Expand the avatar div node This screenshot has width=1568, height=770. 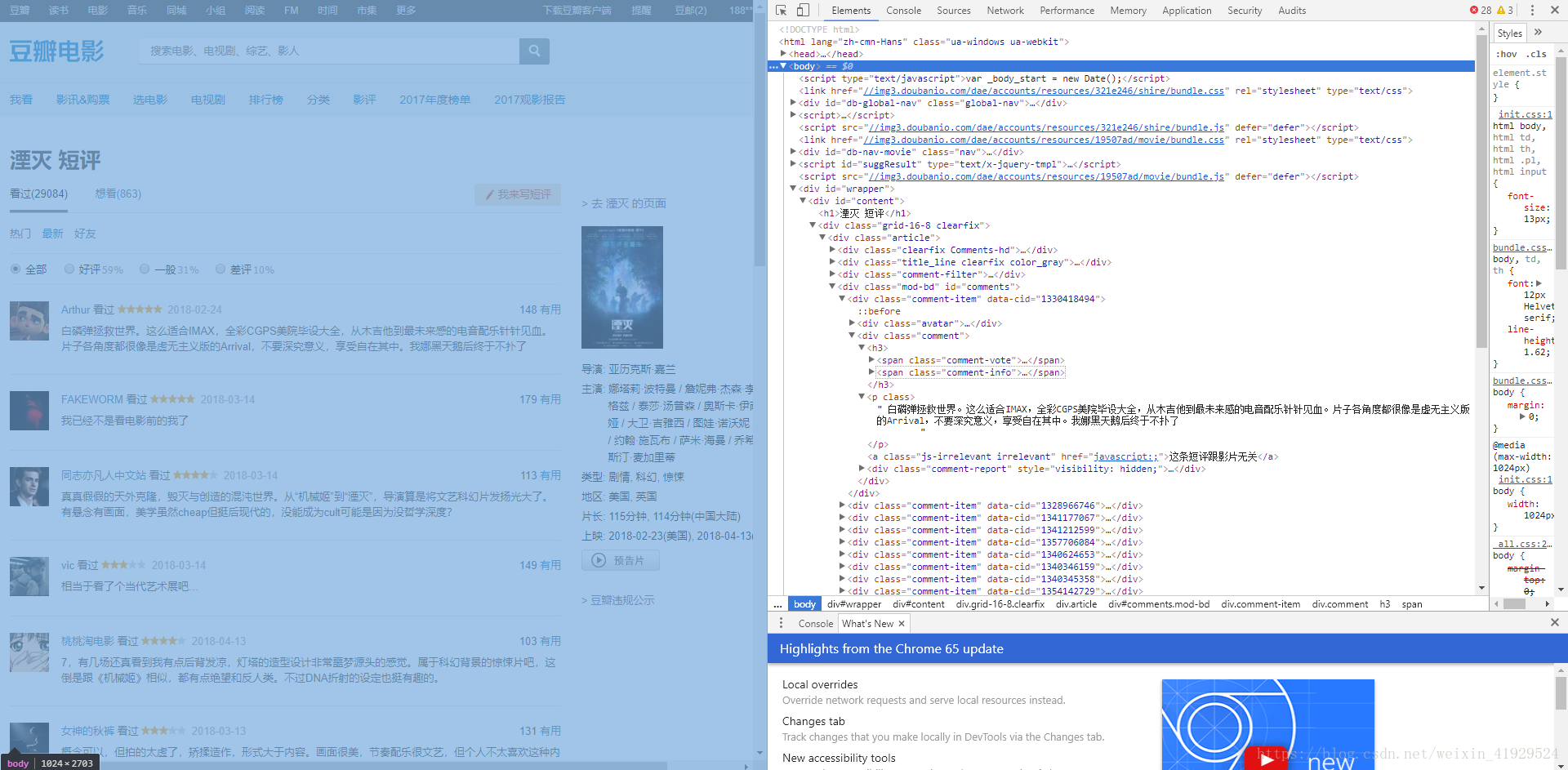click(x=852, y=323)
